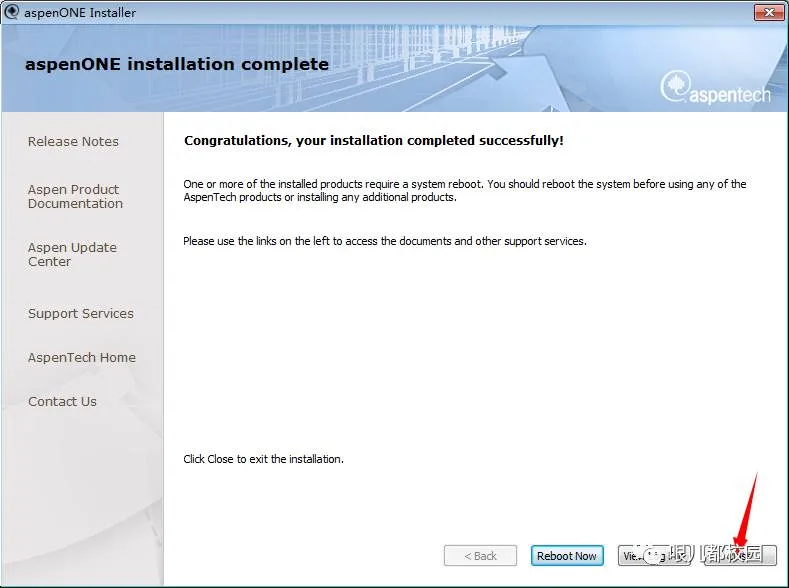Click the 'installation completed successfully' heading
This screenshot has width=789, height=588.
tap(373, 140)
